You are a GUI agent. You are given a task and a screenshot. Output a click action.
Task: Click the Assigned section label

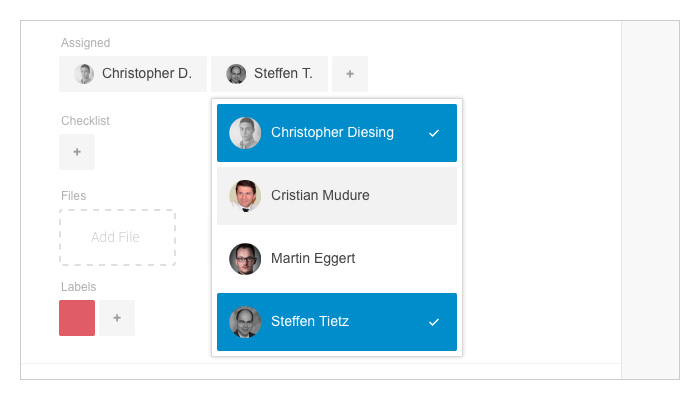pyautogui.click(x=85, y=43)
